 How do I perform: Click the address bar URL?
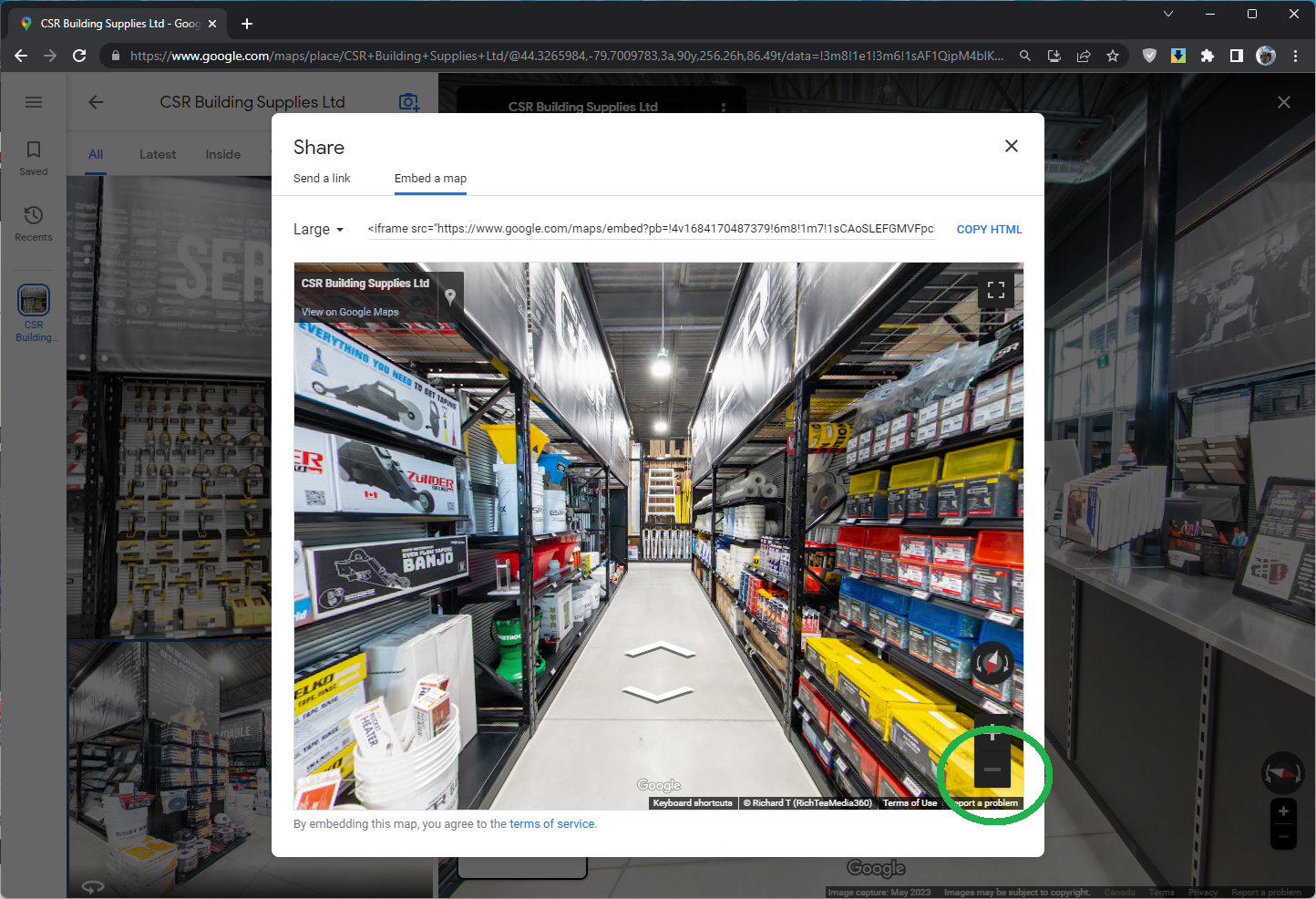point(566,56)
